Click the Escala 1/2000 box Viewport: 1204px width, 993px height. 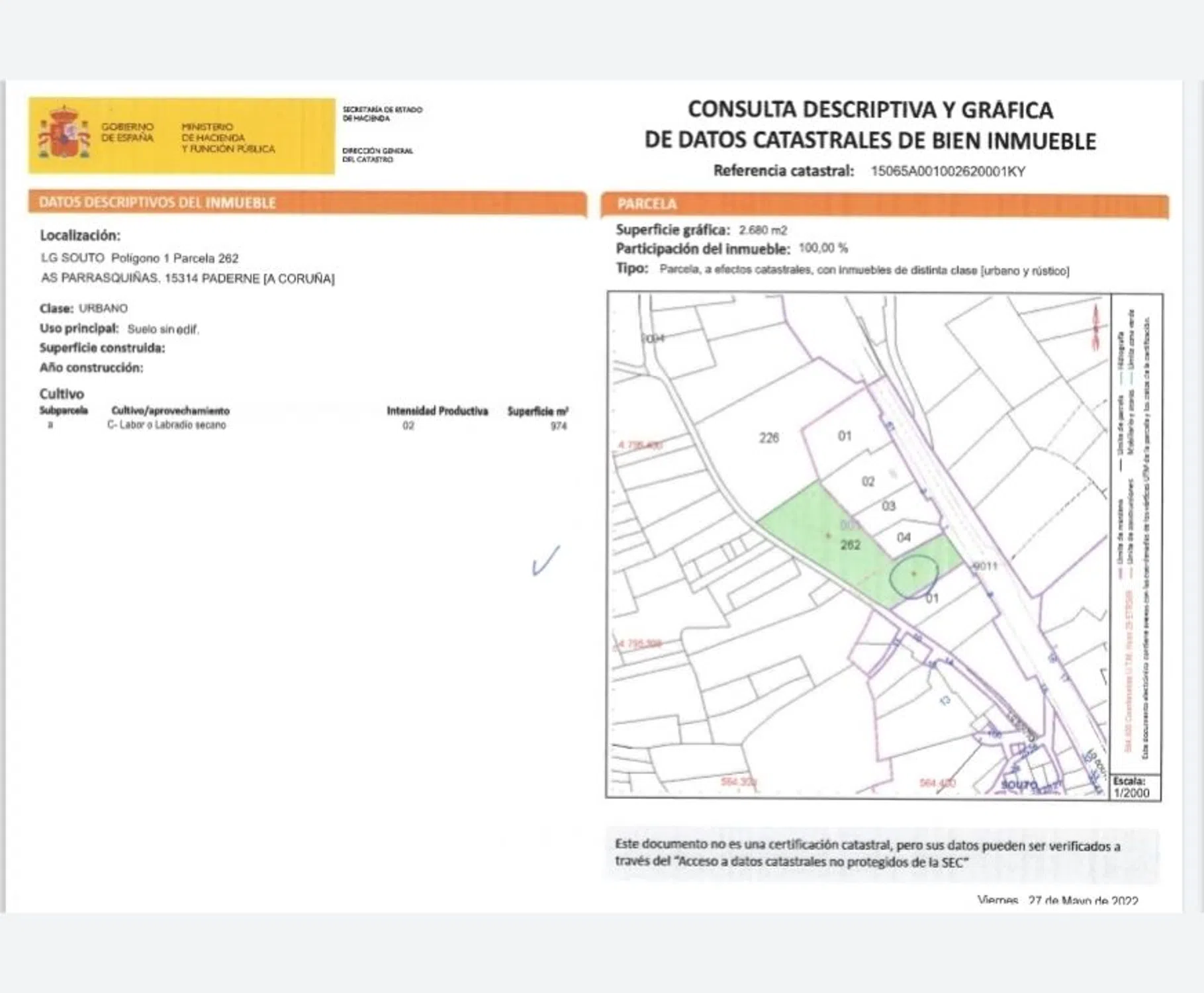click(x=1135, y=787)
